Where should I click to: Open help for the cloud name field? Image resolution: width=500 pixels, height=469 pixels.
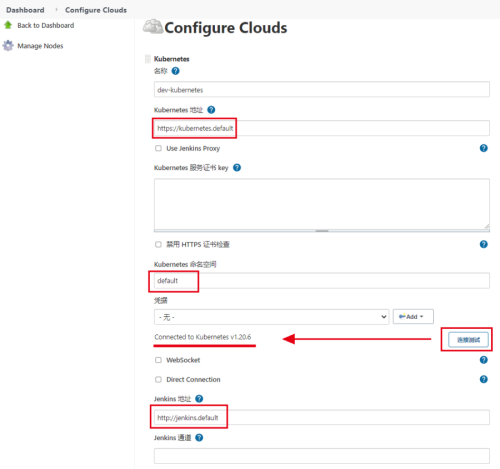coord(175,71)
